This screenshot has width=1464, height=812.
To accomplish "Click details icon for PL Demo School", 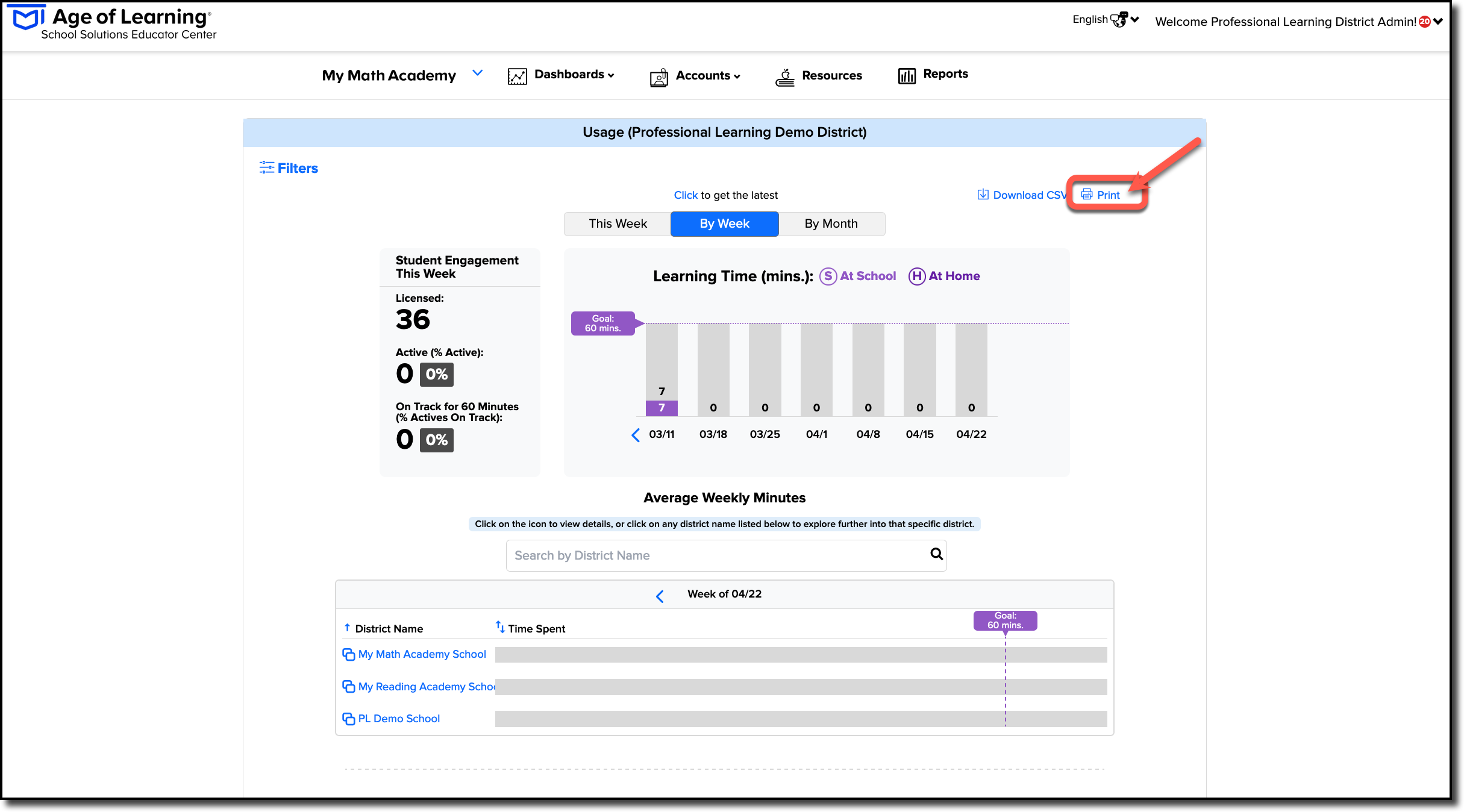I will coord(348,719).
